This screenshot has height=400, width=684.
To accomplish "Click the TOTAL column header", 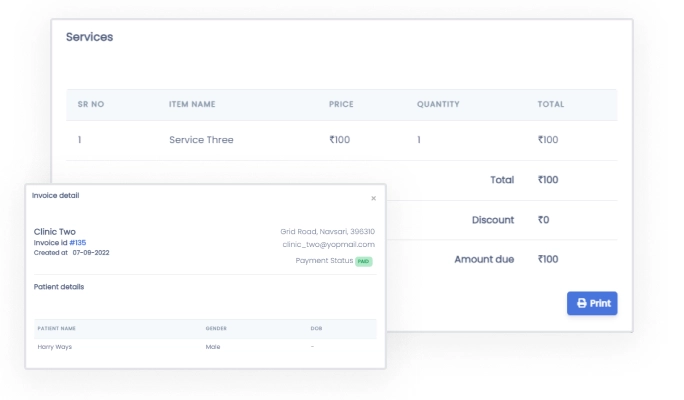I will (551, 104).
